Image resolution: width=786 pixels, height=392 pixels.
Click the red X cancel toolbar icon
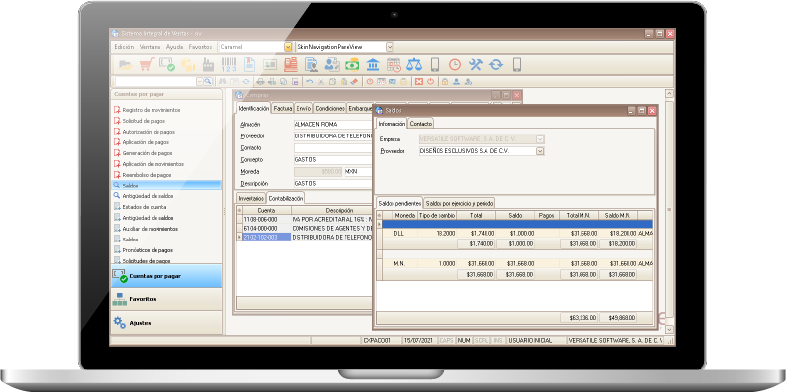tap(419, 81)
